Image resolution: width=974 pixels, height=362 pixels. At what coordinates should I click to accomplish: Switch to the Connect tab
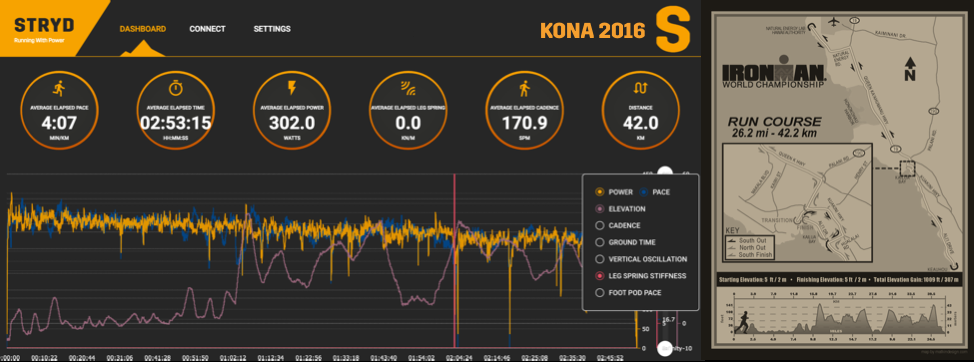(207, 29)
